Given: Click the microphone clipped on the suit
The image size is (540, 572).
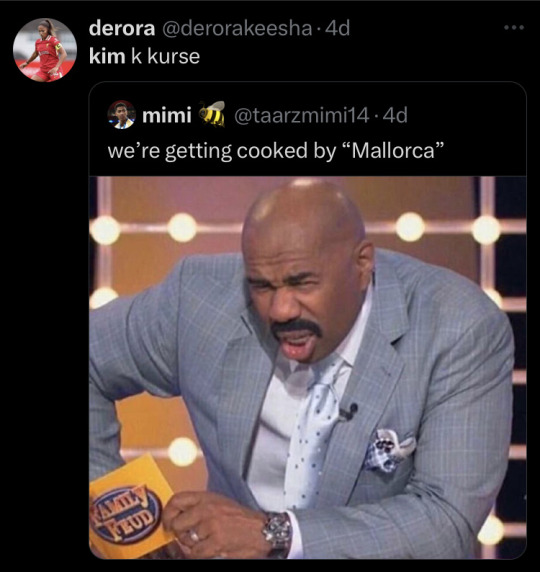Looking at the screenshot, I should 349,411.
